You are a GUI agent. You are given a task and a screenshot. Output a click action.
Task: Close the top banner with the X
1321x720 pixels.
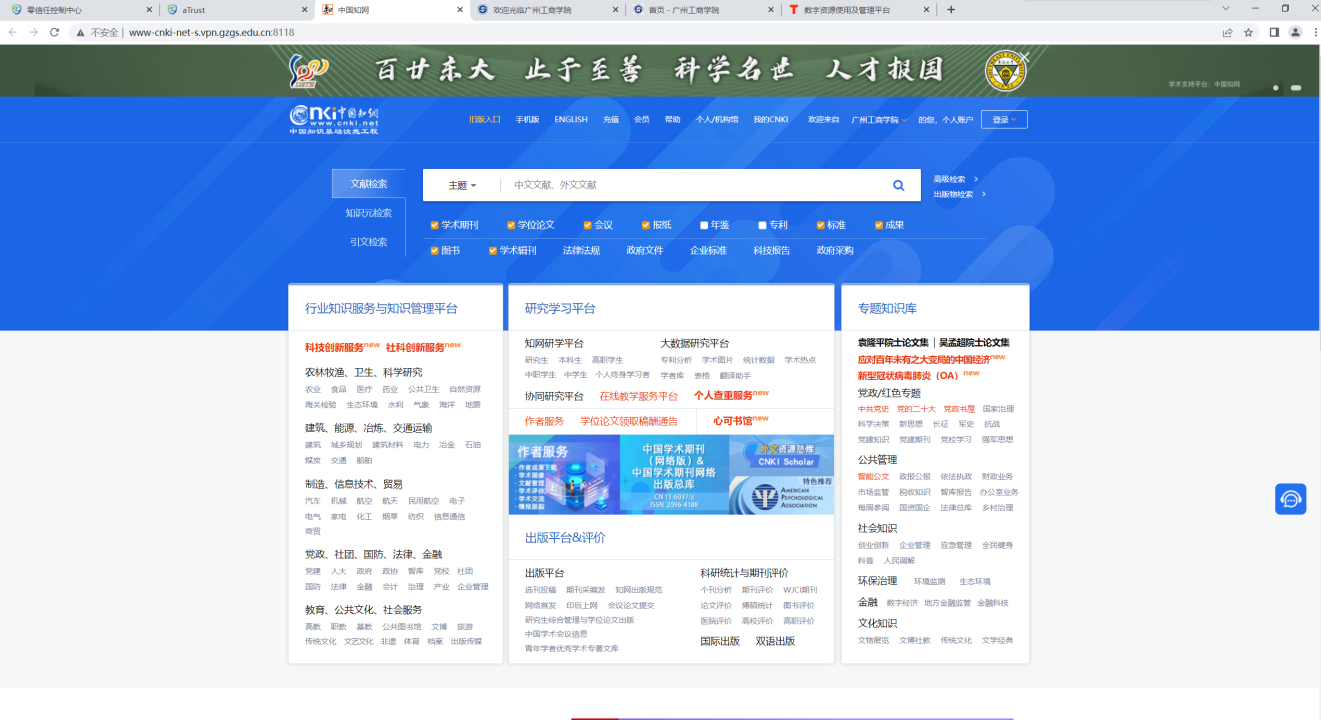[1023, 57]
